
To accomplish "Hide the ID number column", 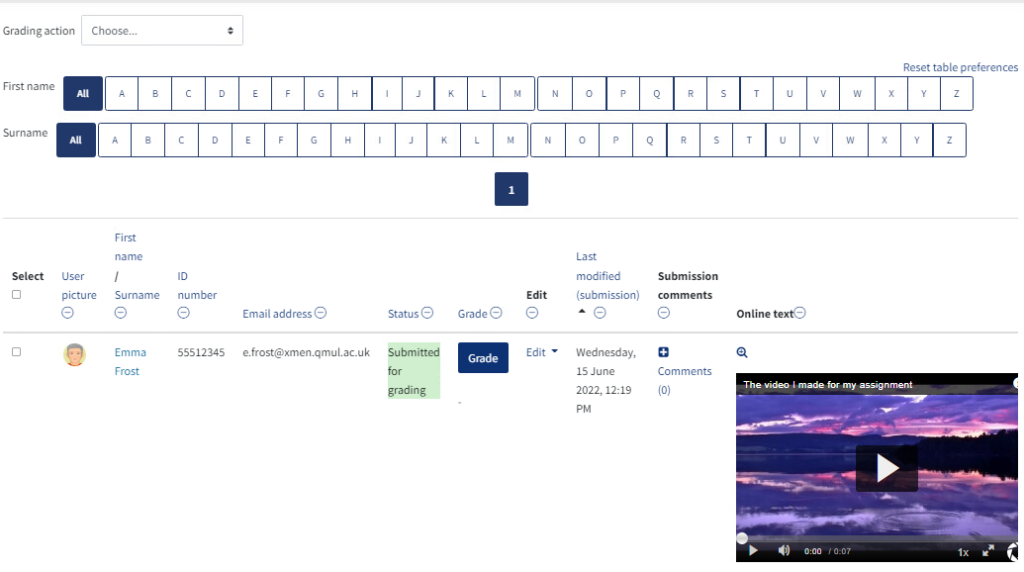I will [184, 313].
